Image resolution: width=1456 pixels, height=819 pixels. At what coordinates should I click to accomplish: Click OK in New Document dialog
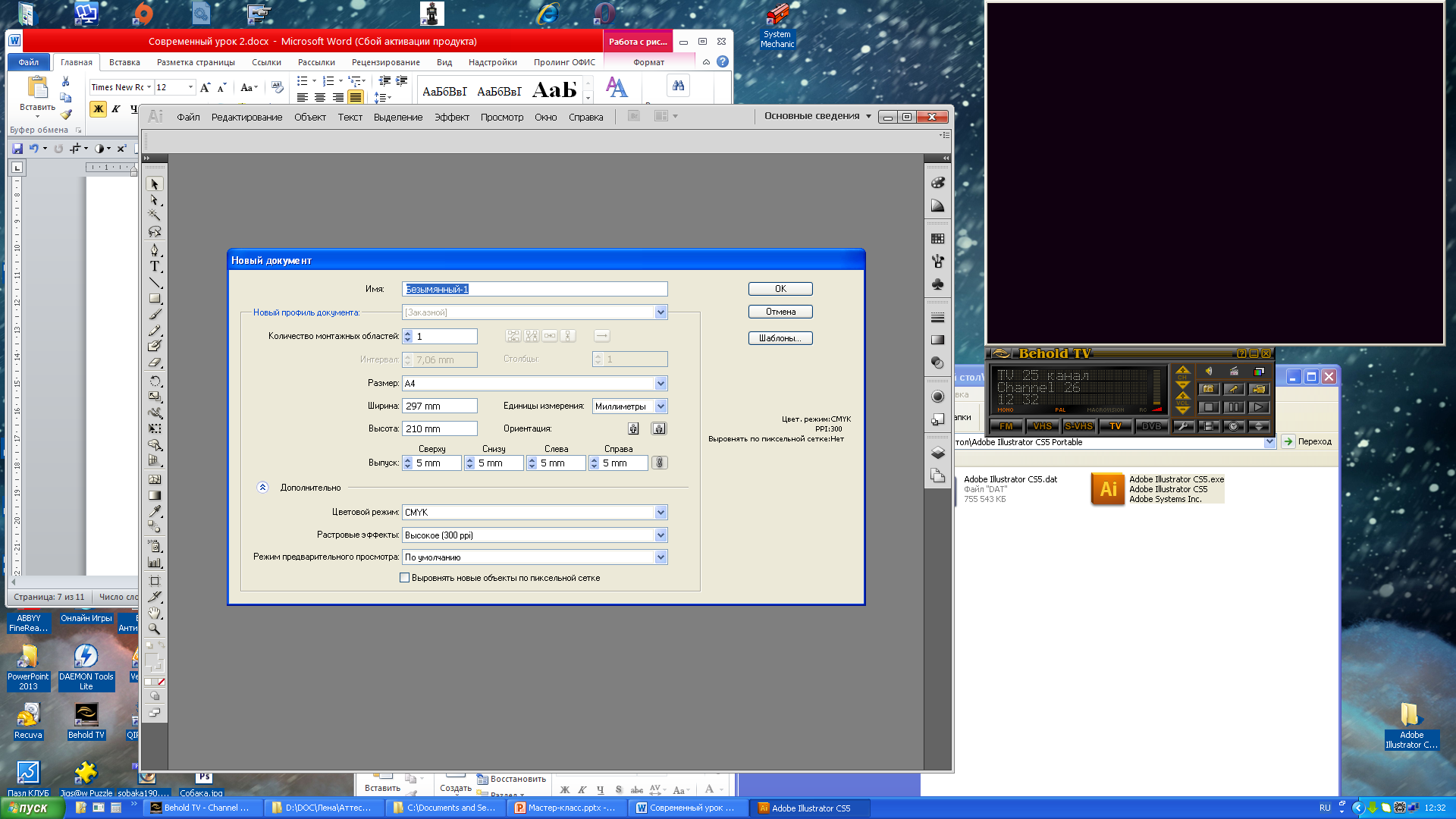[x=780, y=289]
